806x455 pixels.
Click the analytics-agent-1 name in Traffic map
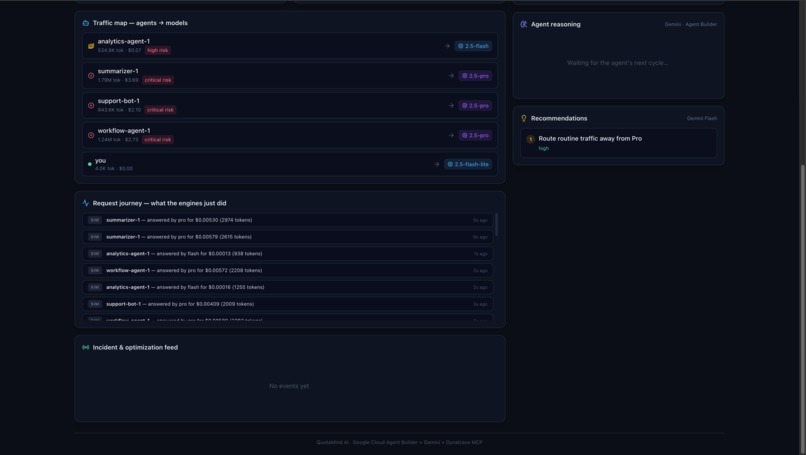(x=124, y=42)
